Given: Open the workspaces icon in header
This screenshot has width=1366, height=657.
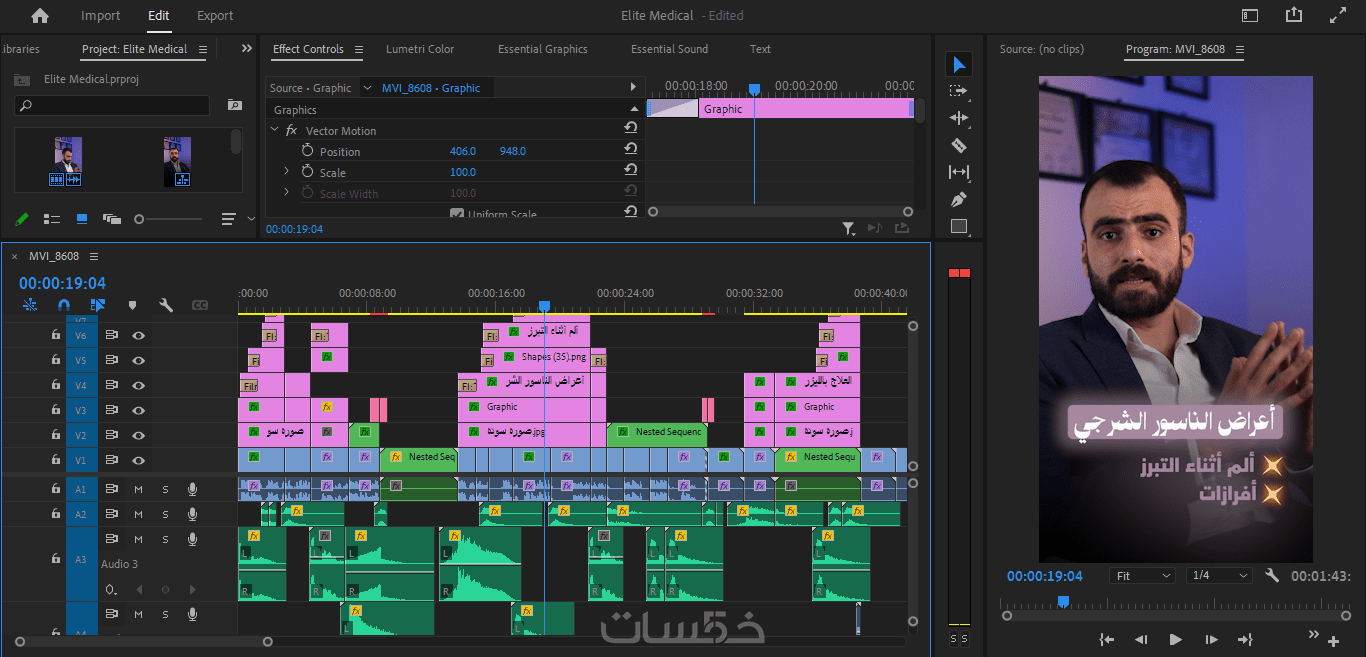Looking at the screenshot, I should [x=1250, y=15].
